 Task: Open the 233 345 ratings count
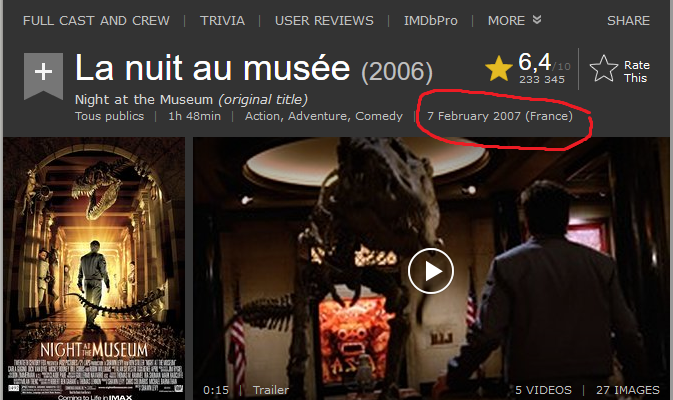542,80
